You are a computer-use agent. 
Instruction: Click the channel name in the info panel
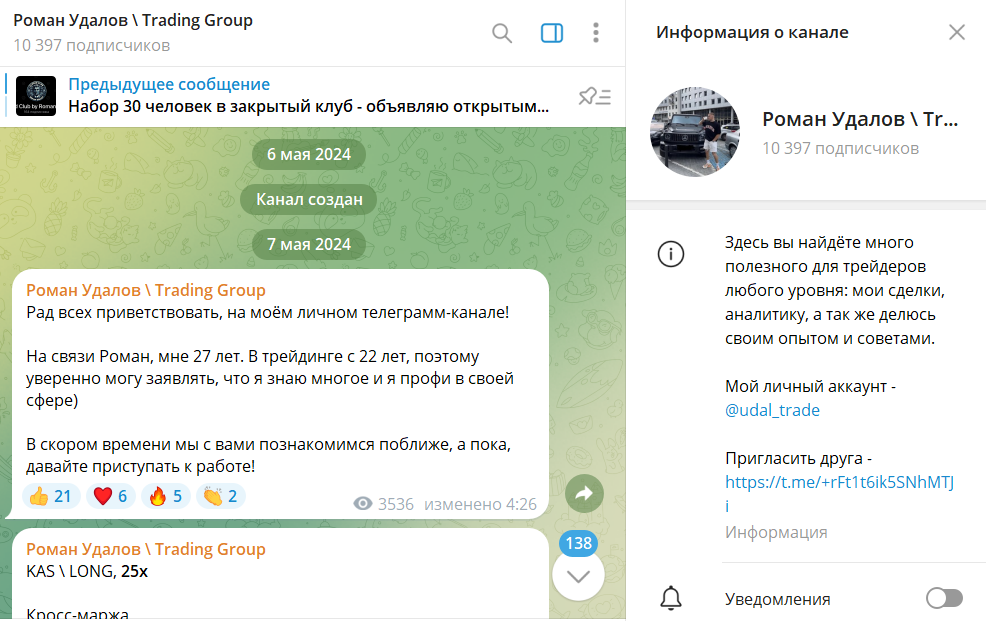pos(860,119)
